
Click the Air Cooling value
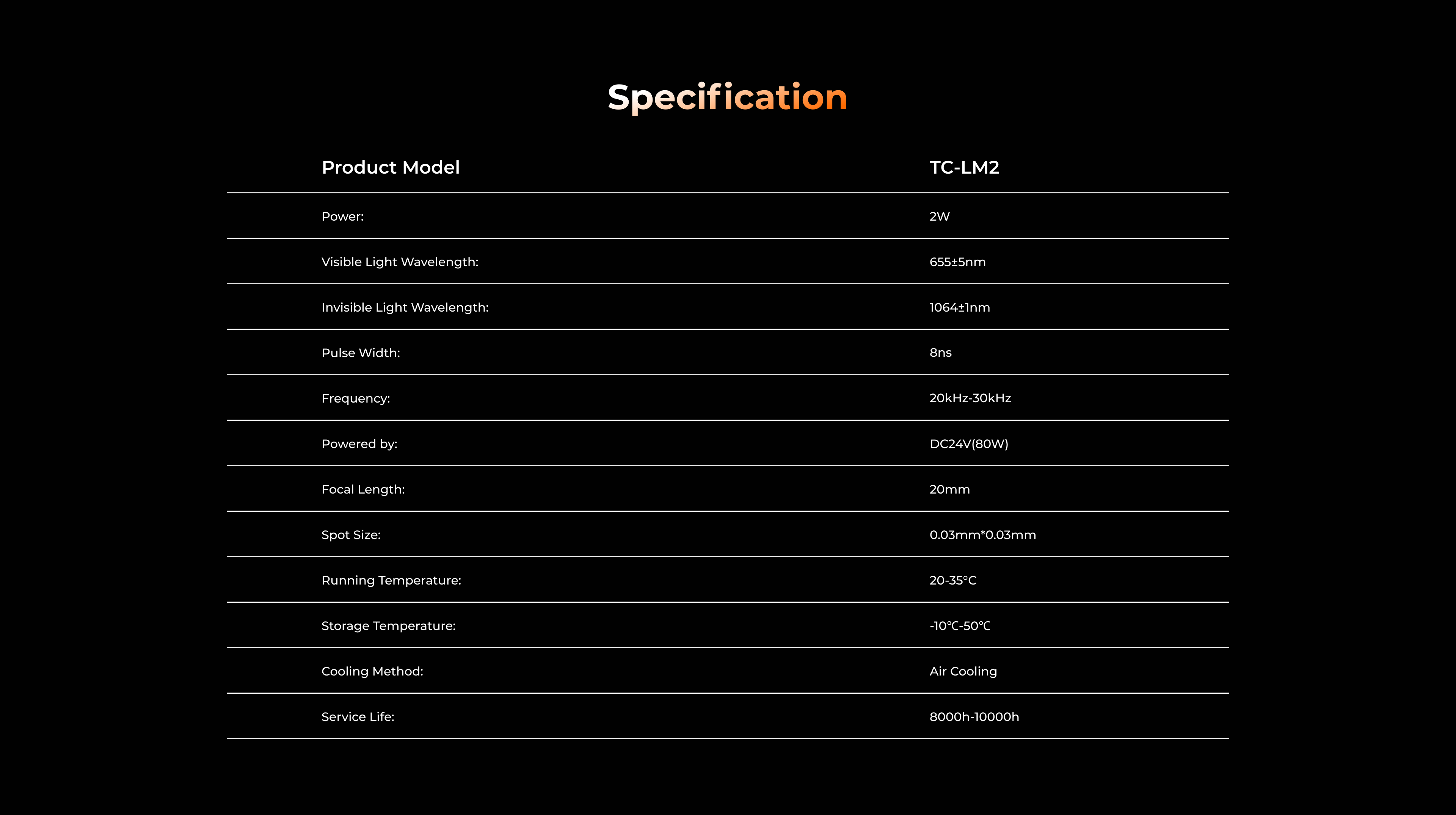click(963, 671)
